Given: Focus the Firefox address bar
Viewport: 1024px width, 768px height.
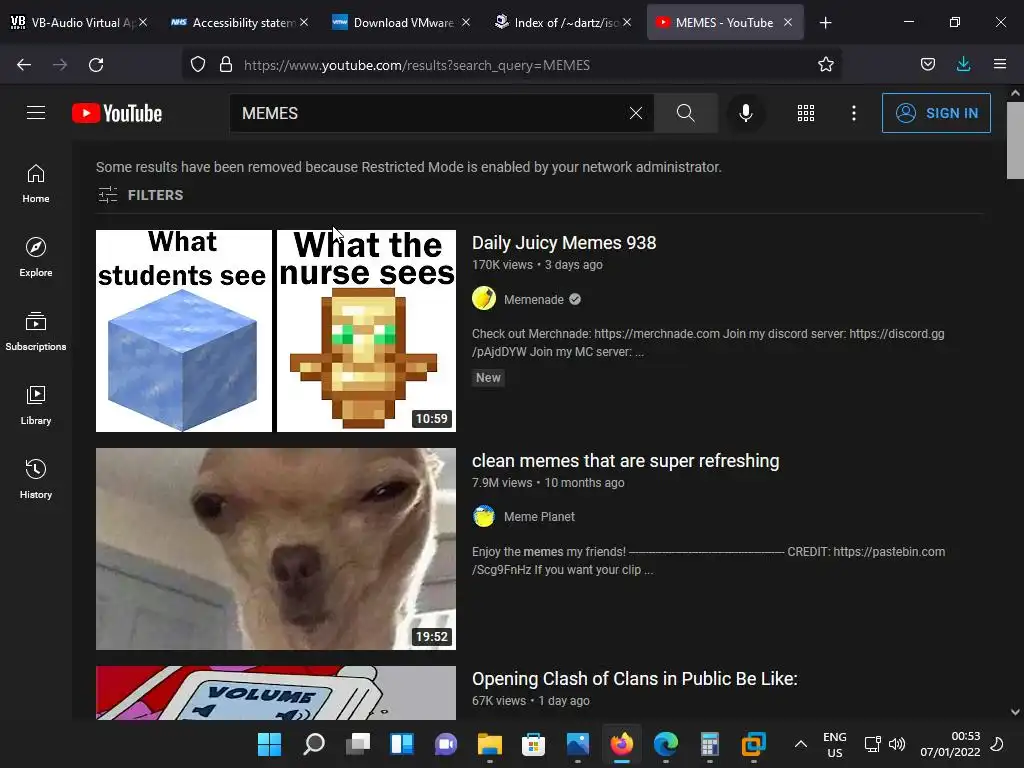Looking at the screenshot, I should [511, 65].
